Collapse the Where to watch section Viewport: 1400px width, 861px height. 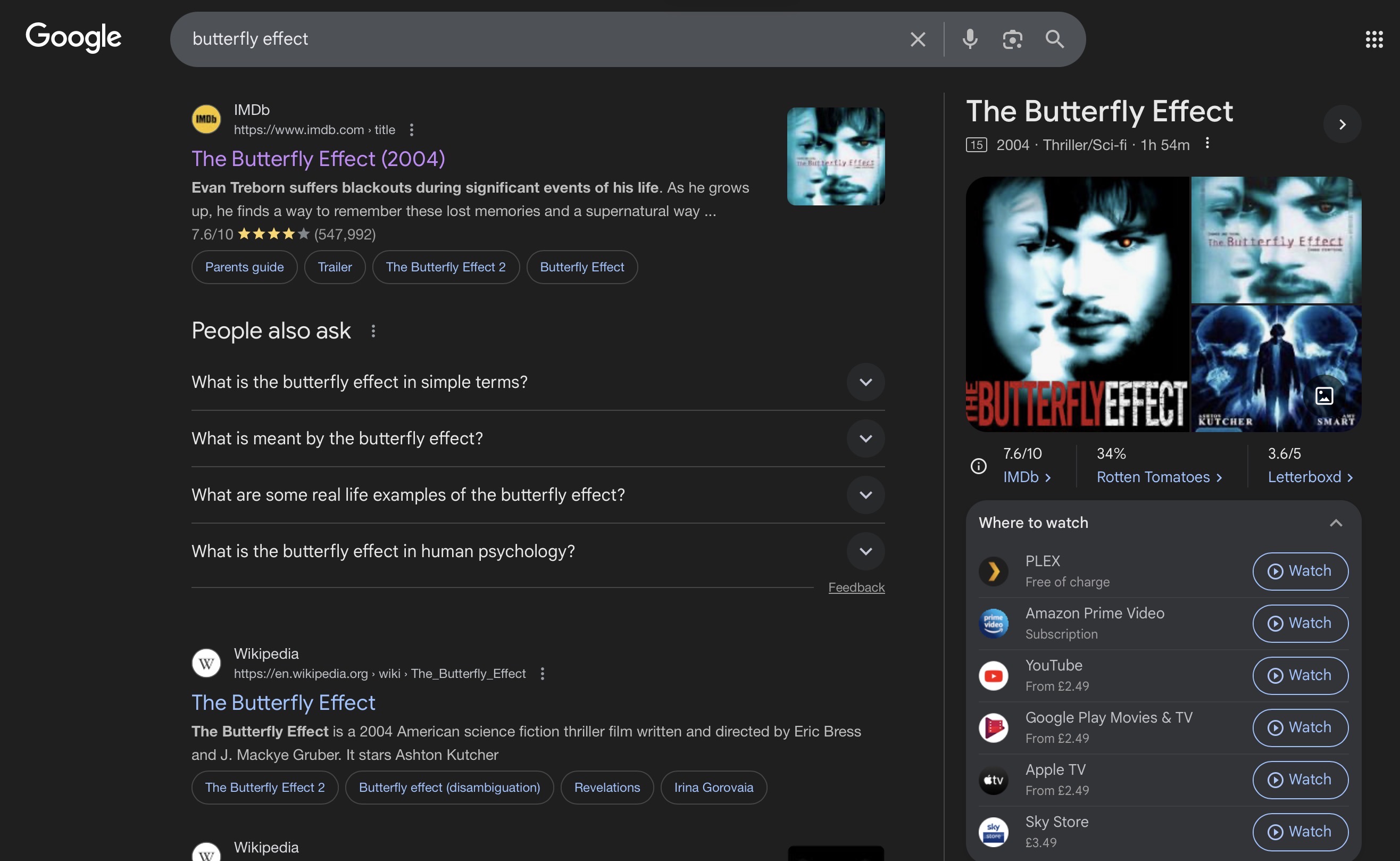(1336, 523)
